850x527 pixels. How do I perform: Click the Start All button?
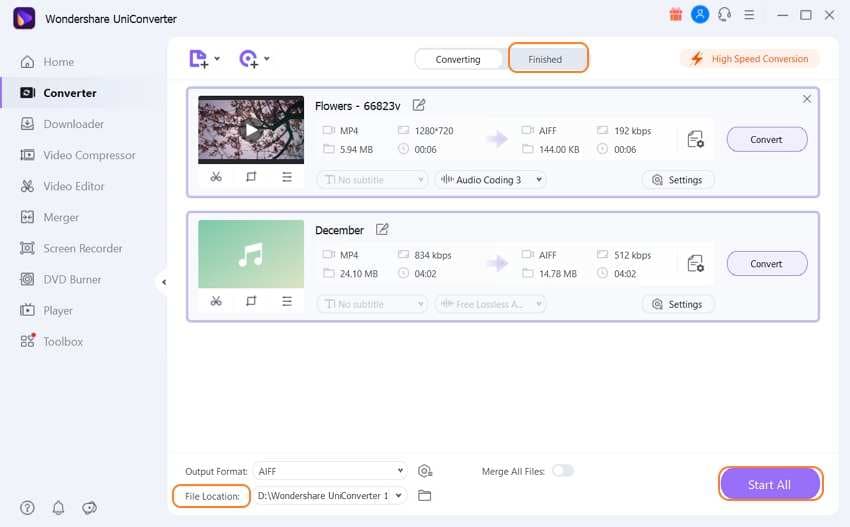click(x=770, y=484)
